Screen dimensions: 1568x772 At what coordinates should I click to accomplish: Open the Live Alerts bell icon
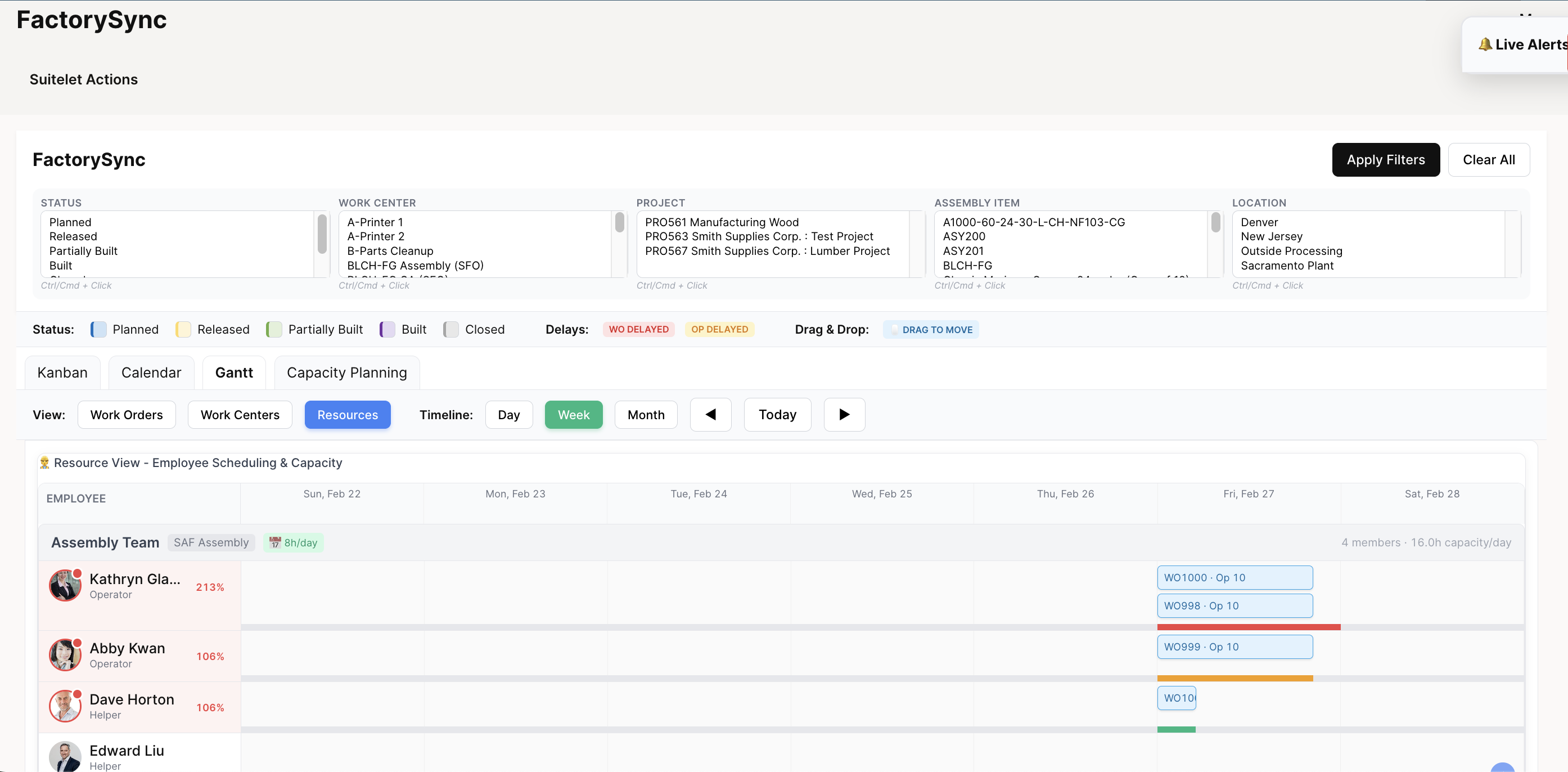click(1486, 44)
